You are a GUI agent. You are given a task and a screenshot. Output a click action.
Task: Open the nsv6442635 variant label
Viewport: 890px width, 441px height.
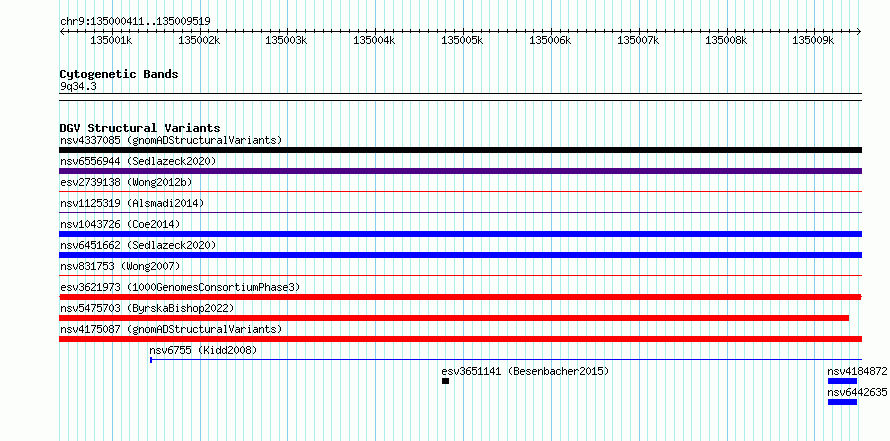857,392
